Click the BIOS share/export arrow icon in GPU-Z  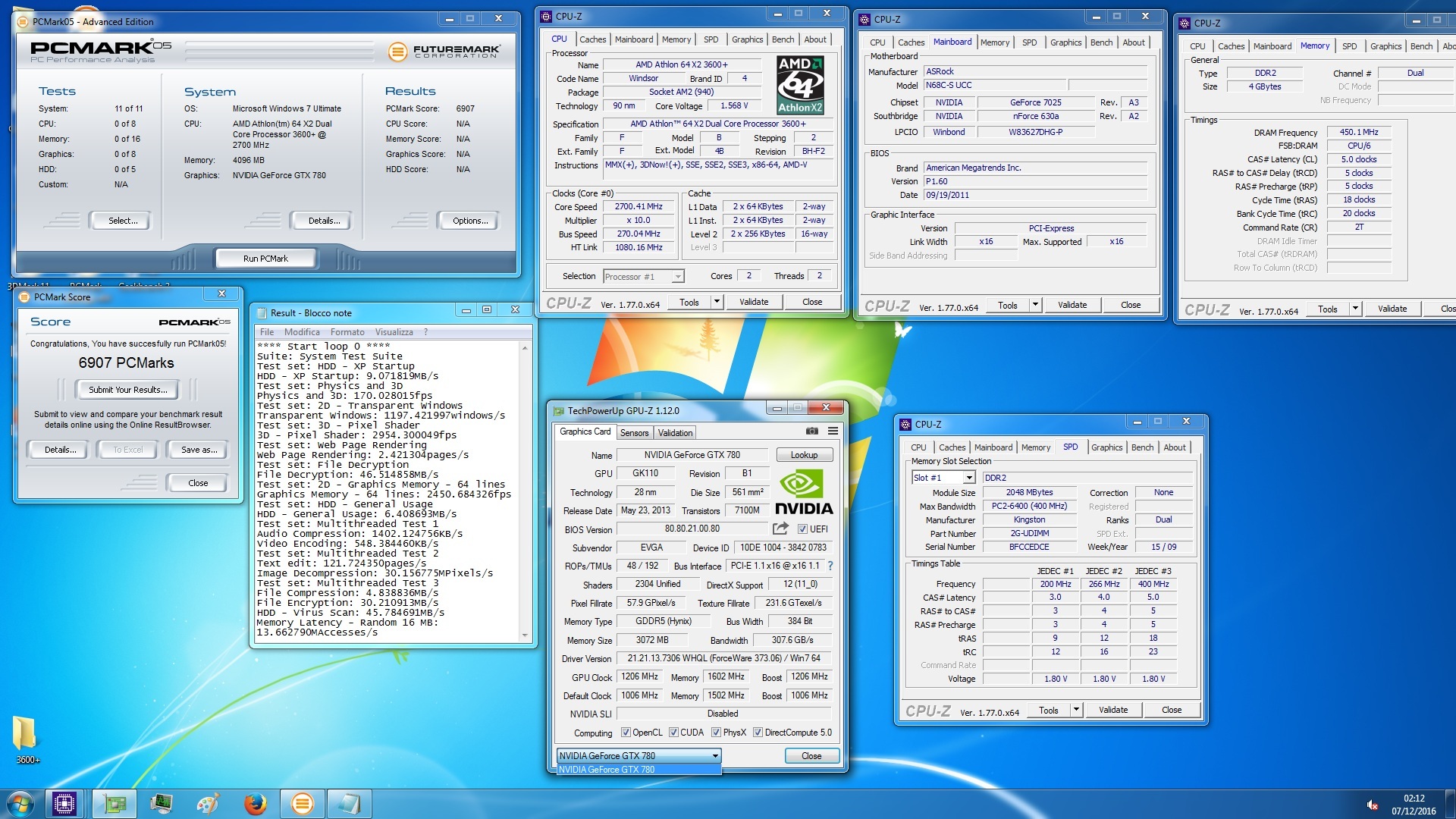click(x=780, y=529)
